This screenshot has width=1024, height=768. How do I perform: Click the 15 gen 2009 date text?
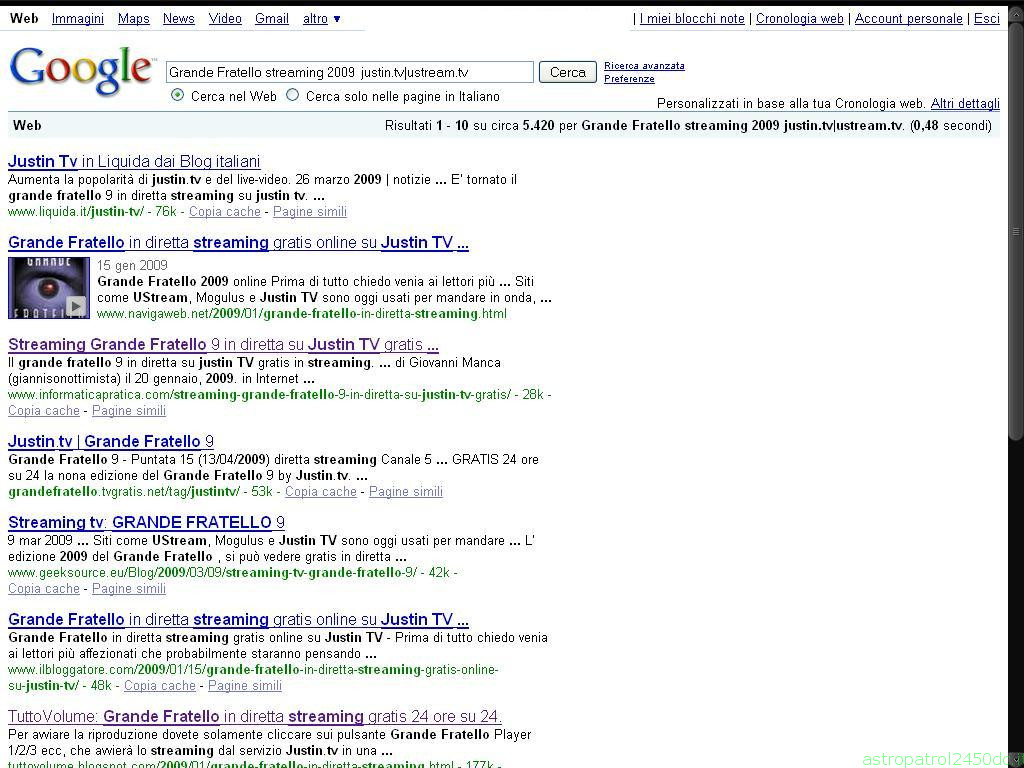(132, 265)
